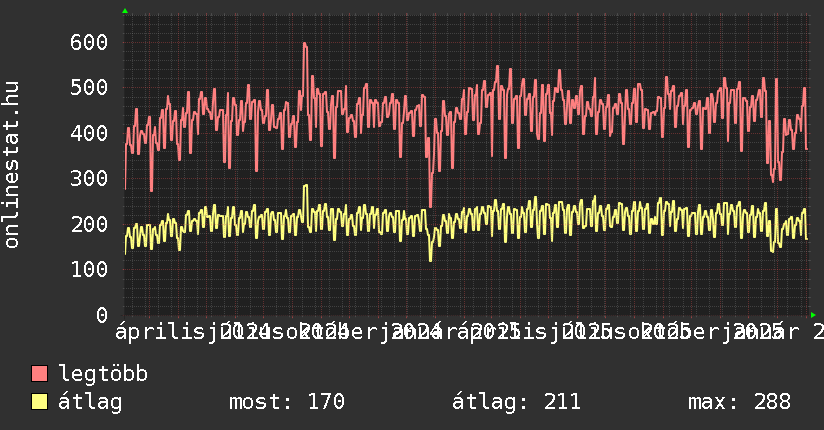This screenshot has width=824, height=430.
Task: Select the átlag legend label next to yellow swatch
Action: point(90,402)
